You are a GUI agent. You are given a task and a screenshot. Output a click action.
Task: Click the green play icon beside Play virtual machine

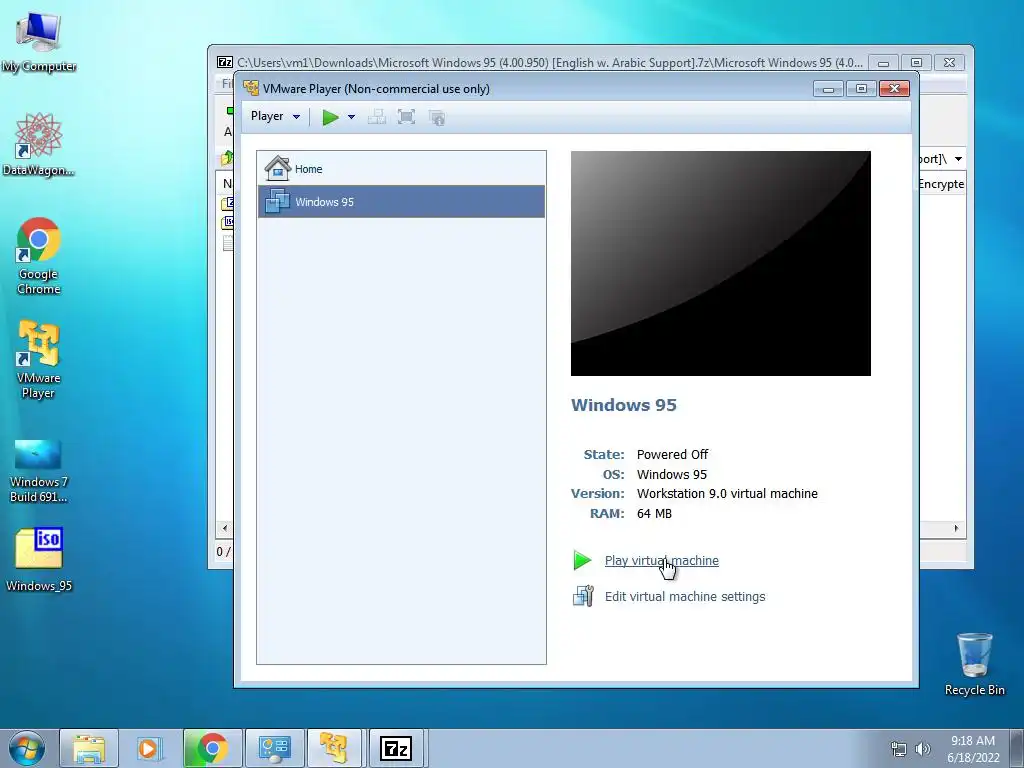click(x=582, y=560)
